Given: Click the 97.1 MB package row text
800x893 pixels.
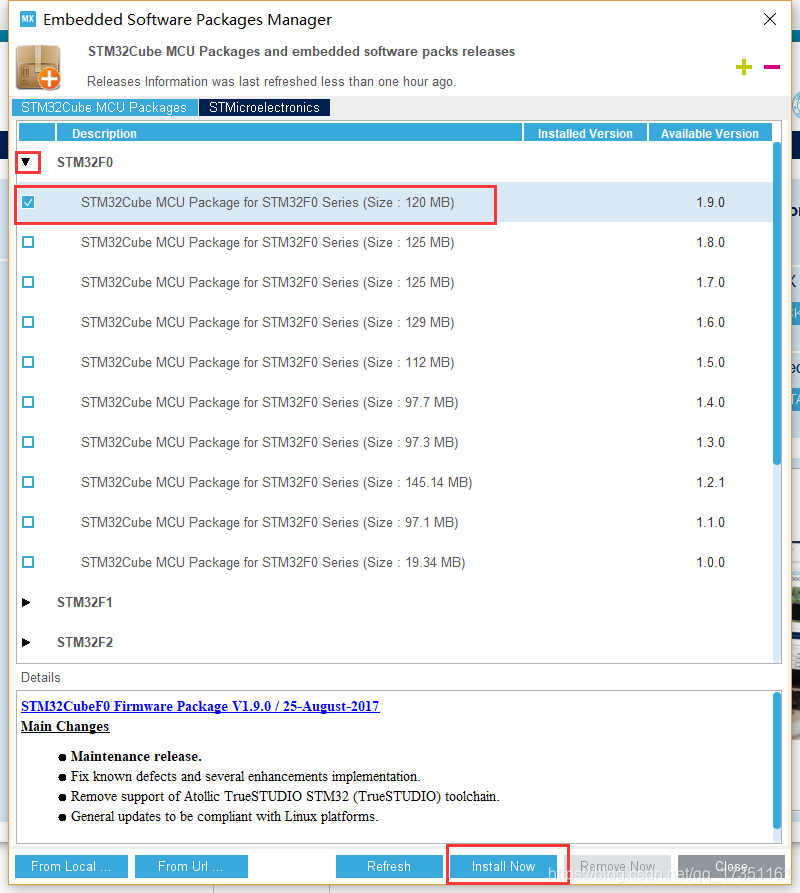Looking at the screenshot, I should point(270,522).
